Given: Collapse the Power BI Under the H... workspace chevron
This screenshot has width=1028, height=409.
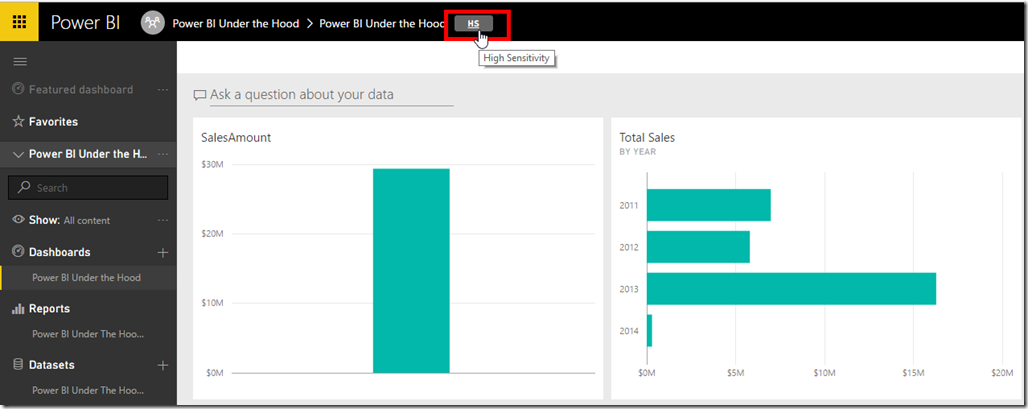Looking at the screenshot, I should [x=18, y=155].
